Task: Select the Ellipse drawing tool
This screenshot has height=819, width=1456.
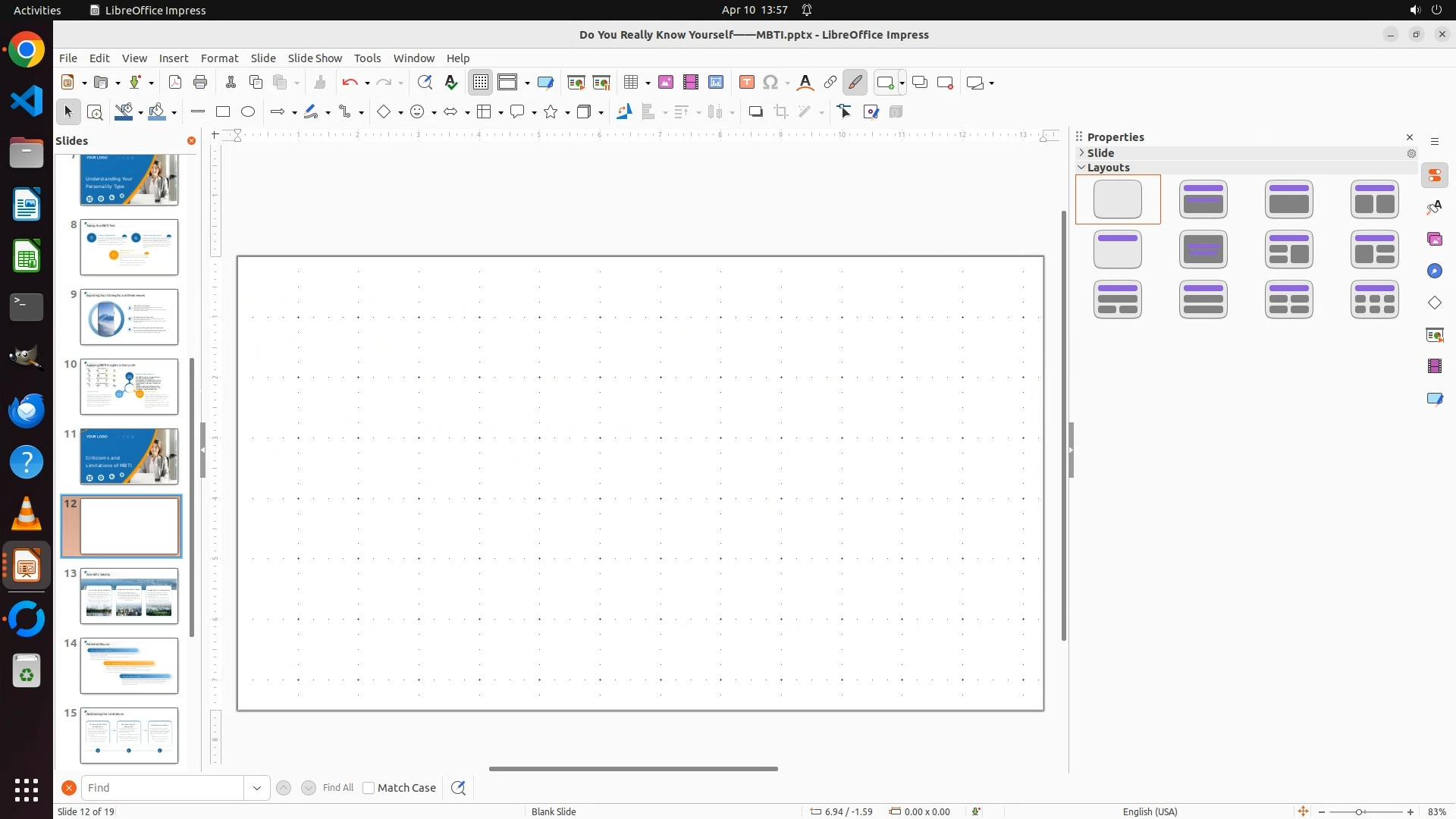Action: click(248, 112)
